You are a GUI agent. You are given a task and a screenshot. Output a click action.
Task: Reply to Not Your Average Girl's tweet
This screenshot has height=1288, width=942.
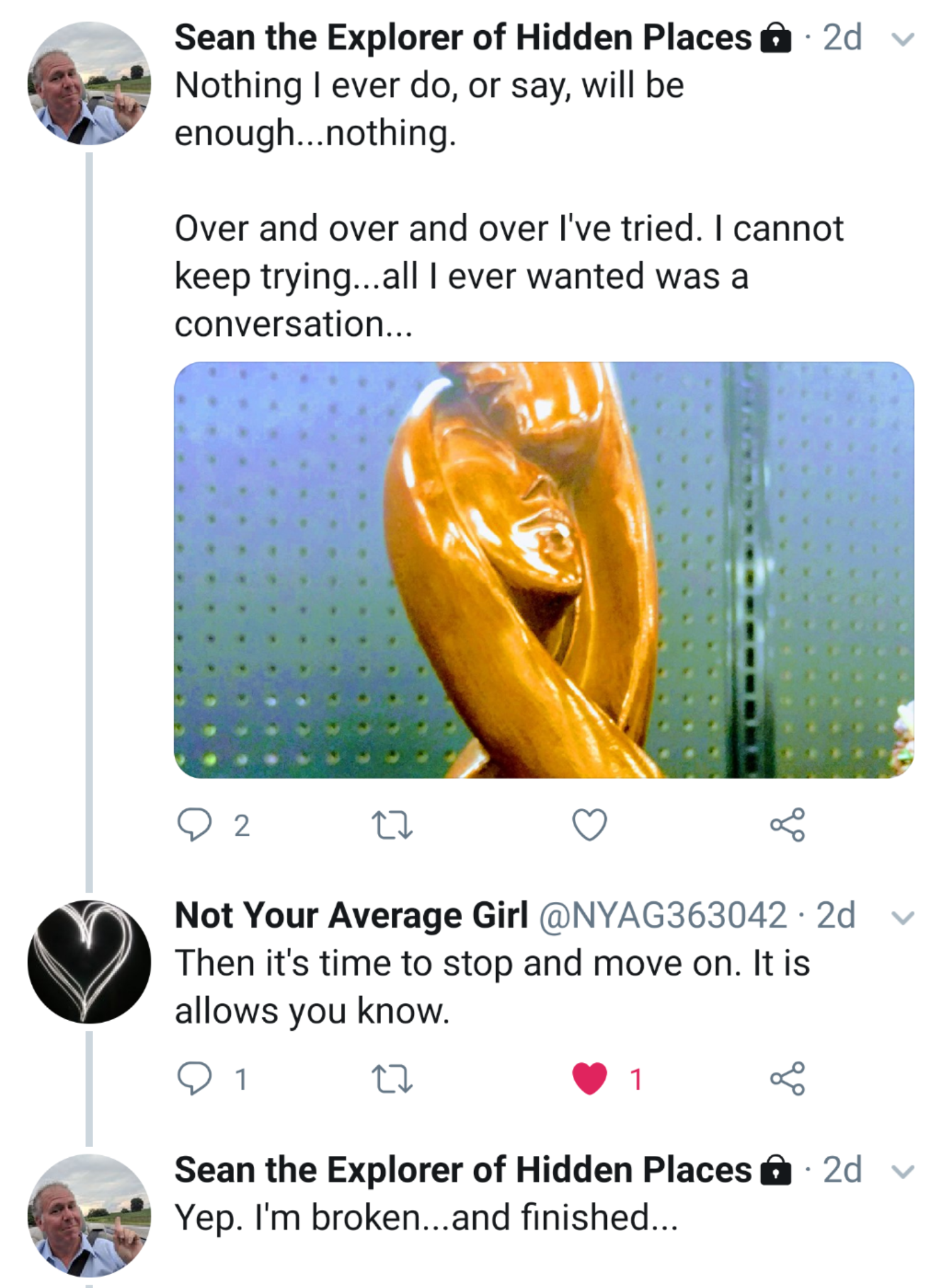(194, 1079)
